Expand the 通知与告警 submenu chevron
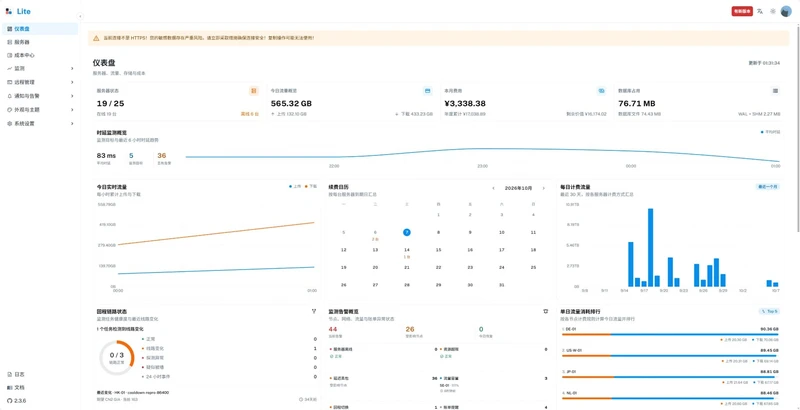This screenshot has height=410, width=800. [x=72, y=96]
